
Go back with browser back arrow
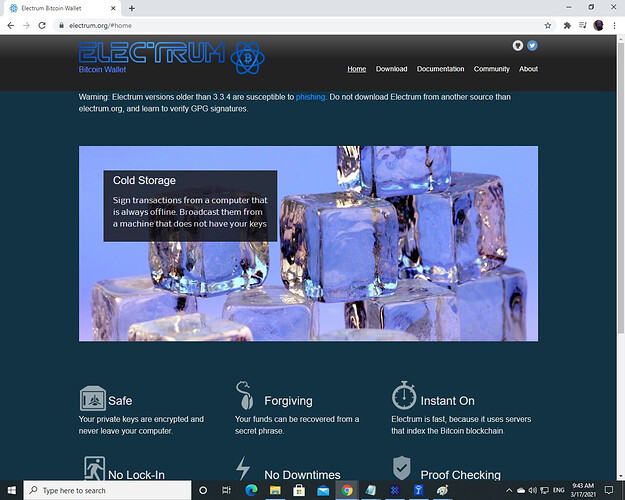(11, 26)
